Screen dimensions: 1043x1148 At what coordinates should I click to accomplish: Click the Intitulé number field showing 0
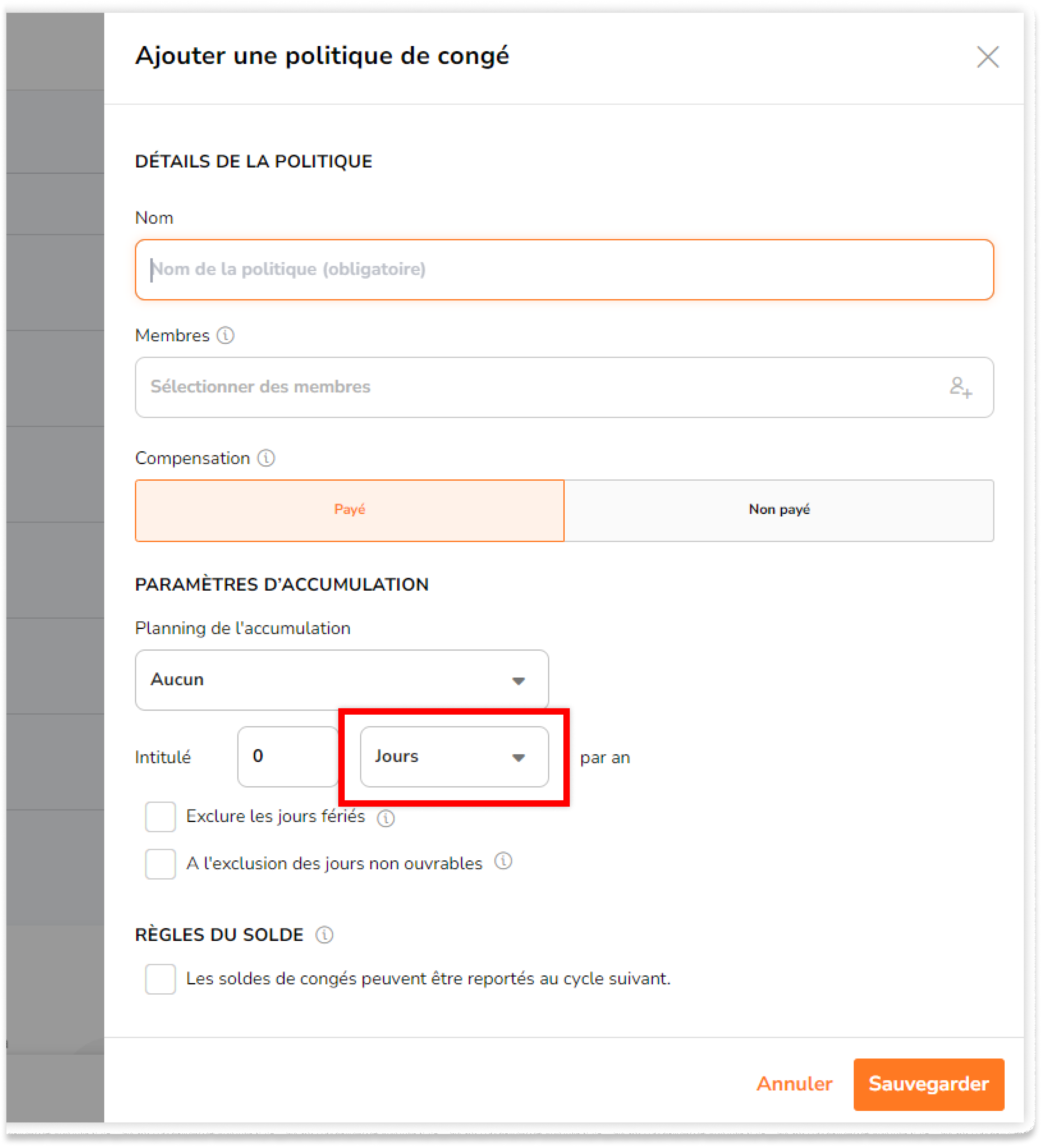pyautogui.click(x=288, y=757)
